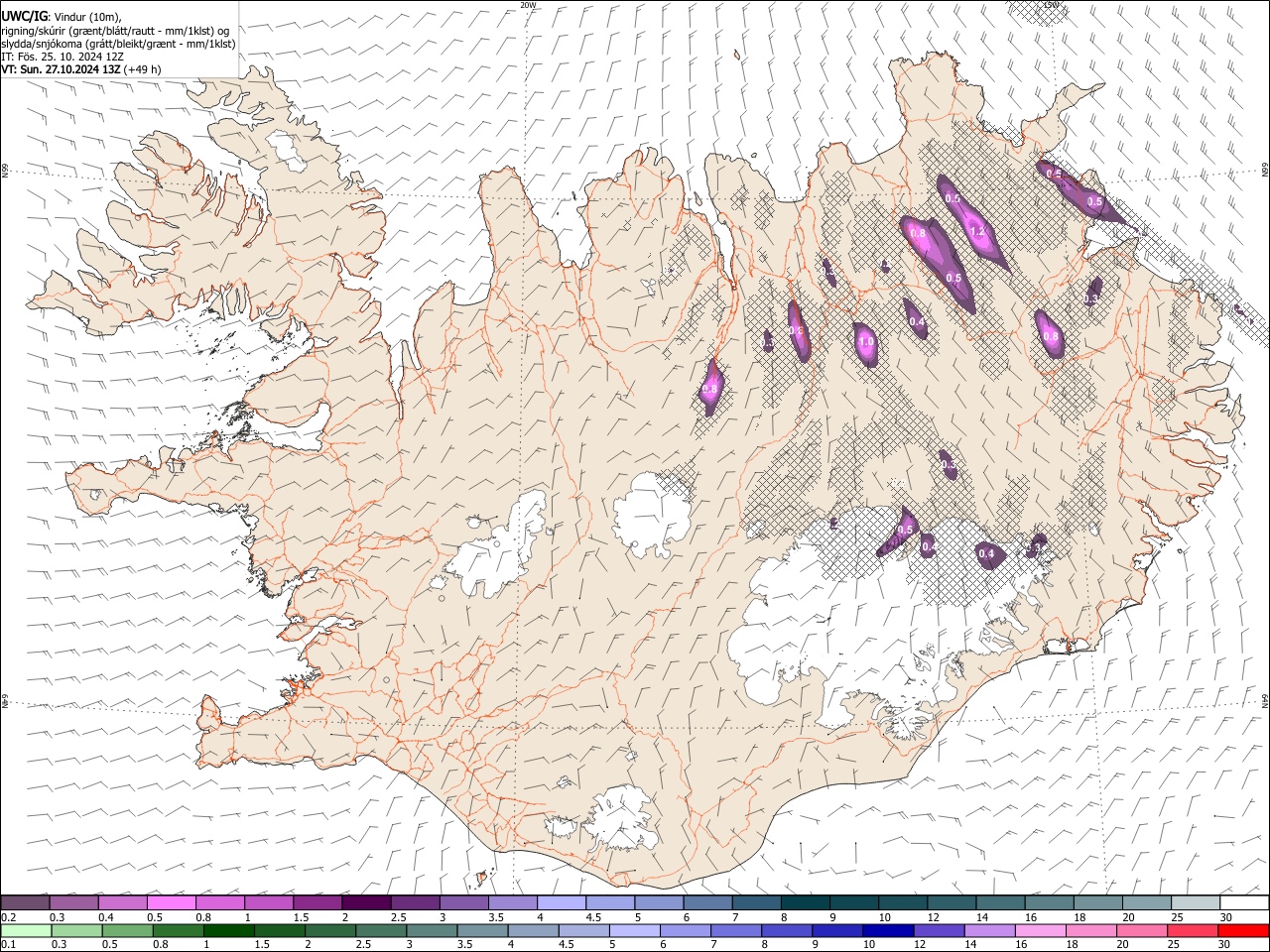
Task: Pick the rose 20 rain legend swatch
Action: (1142, 930)
